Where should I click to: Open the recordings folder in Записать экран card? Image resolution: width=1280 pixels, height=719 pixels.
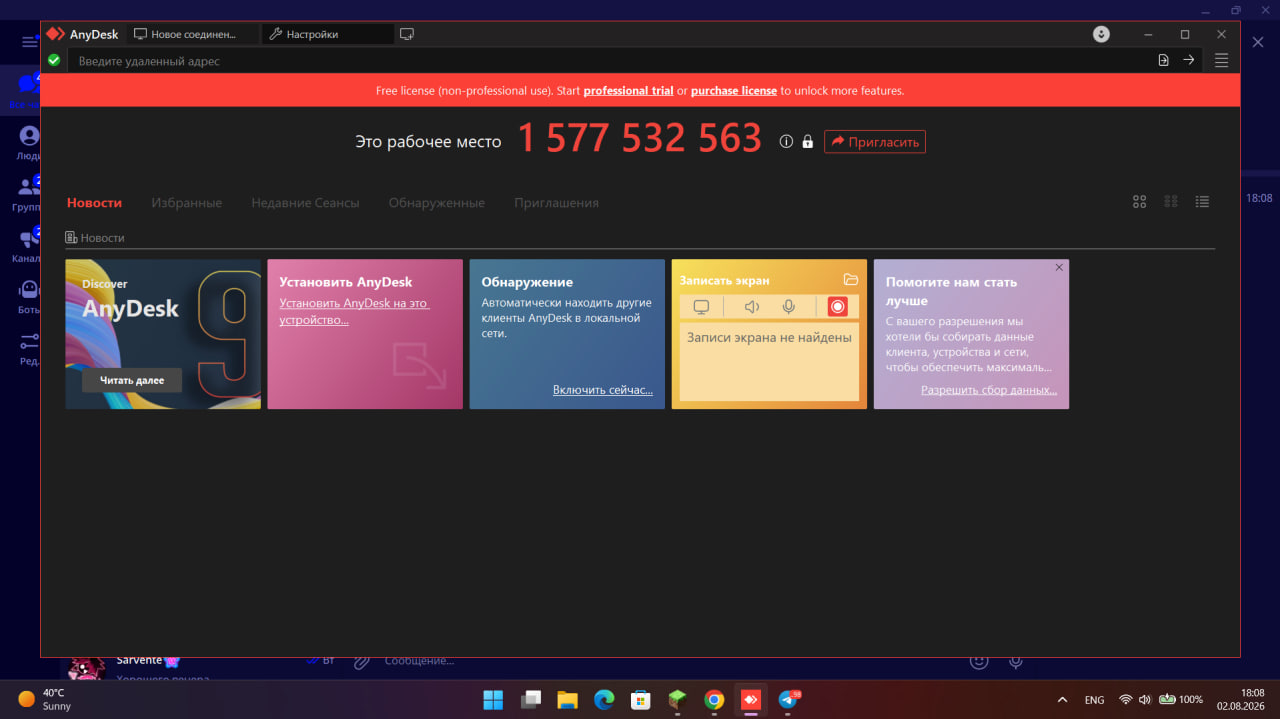(851, 280)
